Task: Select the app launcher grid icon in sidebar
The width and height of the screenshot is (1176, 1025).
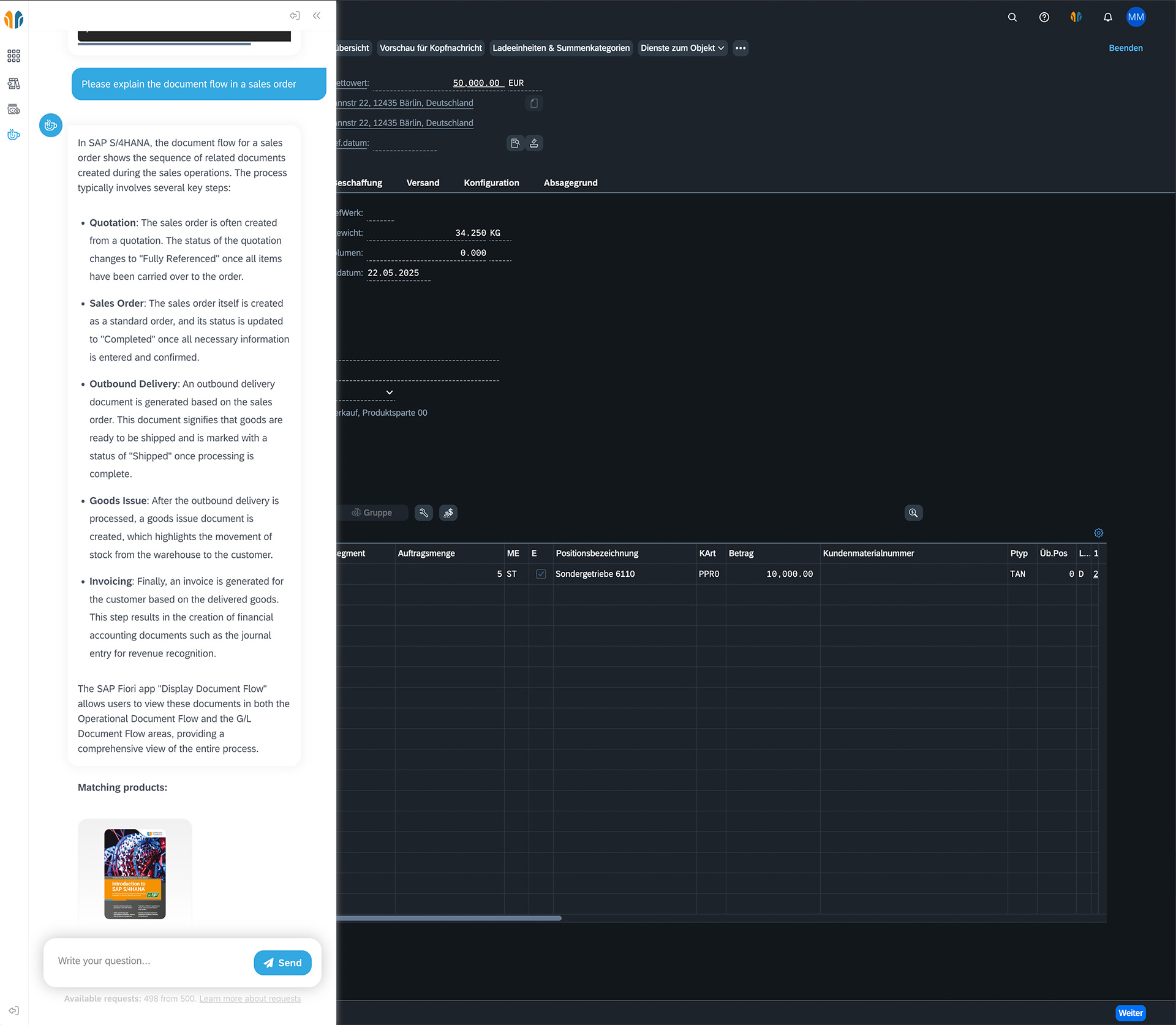Action: [x=13, y=56]
